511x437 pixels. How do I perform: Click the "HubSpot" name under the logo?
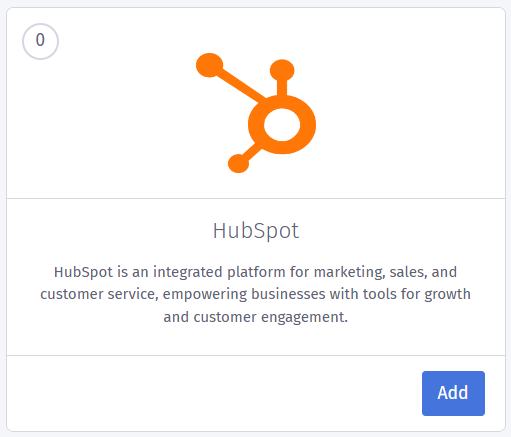256,231
